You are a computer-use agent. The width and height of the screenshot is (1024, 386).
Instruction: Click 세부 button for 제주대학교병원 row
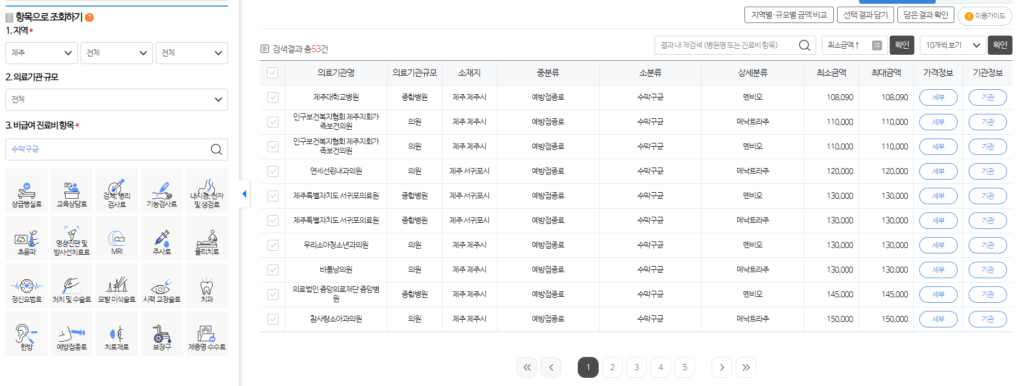(938, 97)
